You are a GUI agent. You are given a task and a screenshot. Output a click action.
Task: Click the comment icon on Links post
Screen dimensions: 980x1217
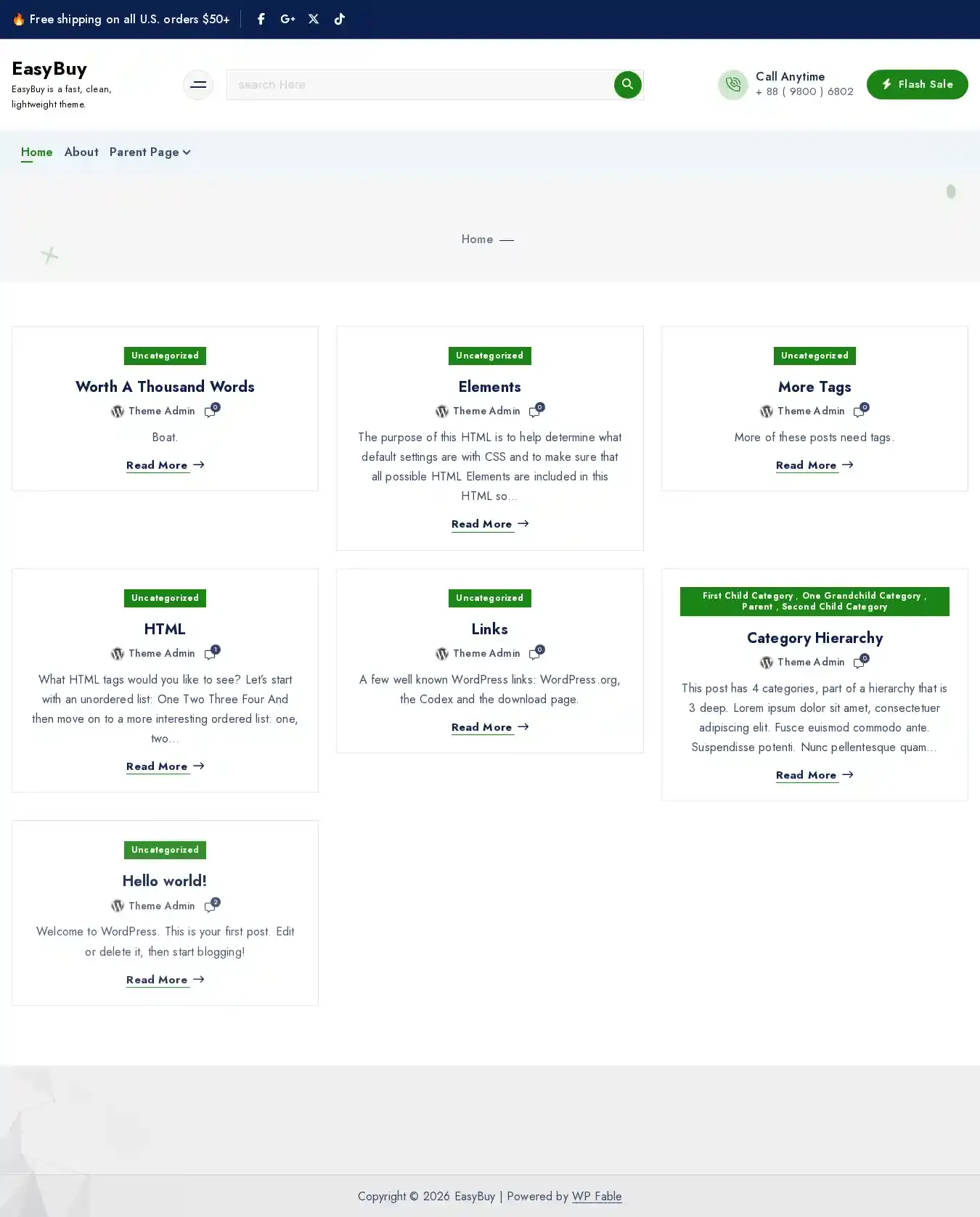(x=536, y=653)
